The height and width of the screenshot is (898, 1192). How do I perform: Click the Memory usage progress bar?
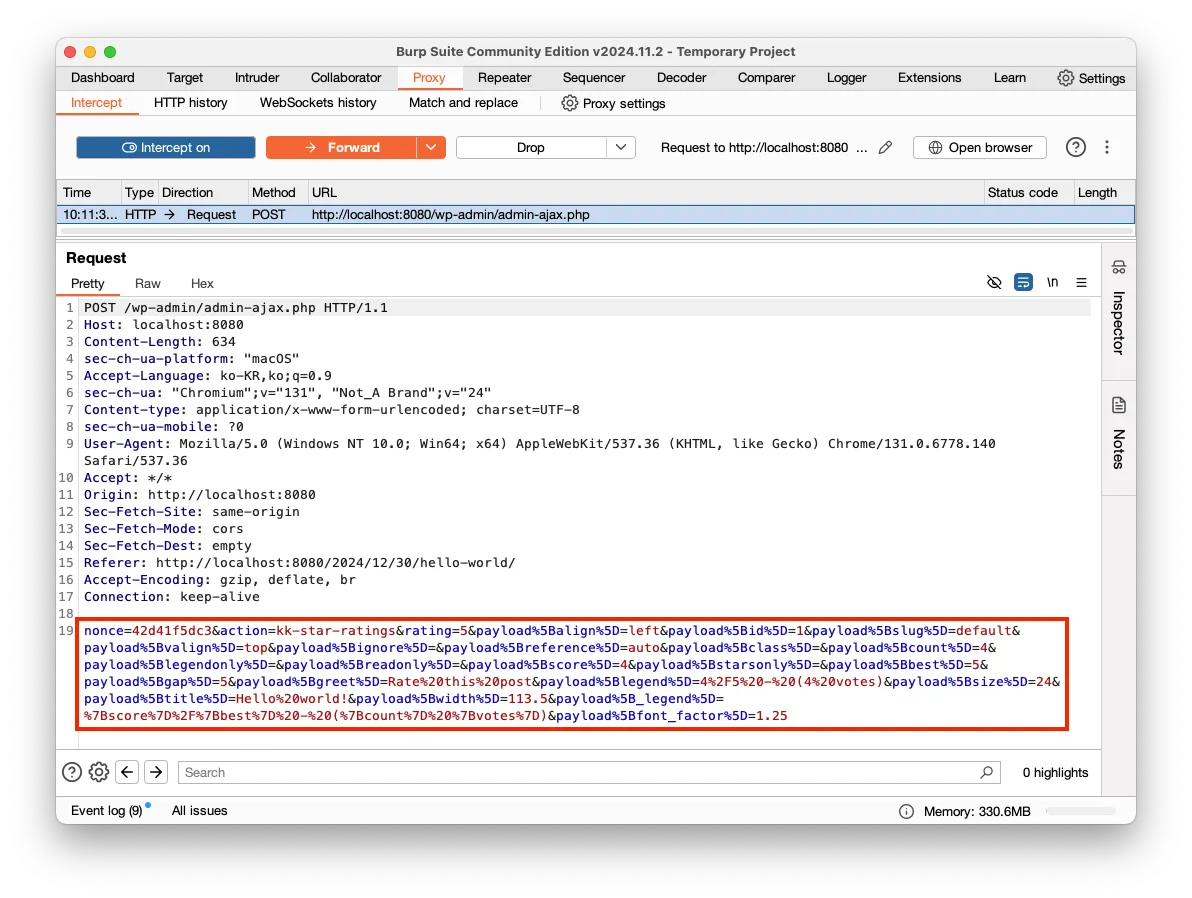pos(1080,811)
